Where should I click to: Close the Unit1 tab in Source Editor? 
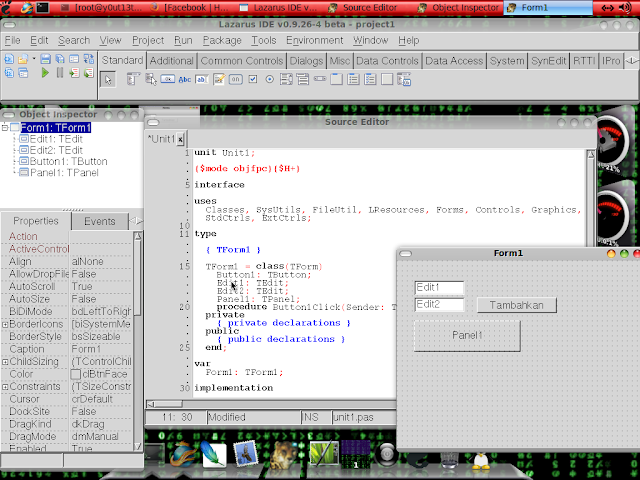pyautogui.click(x=180, y=140)
